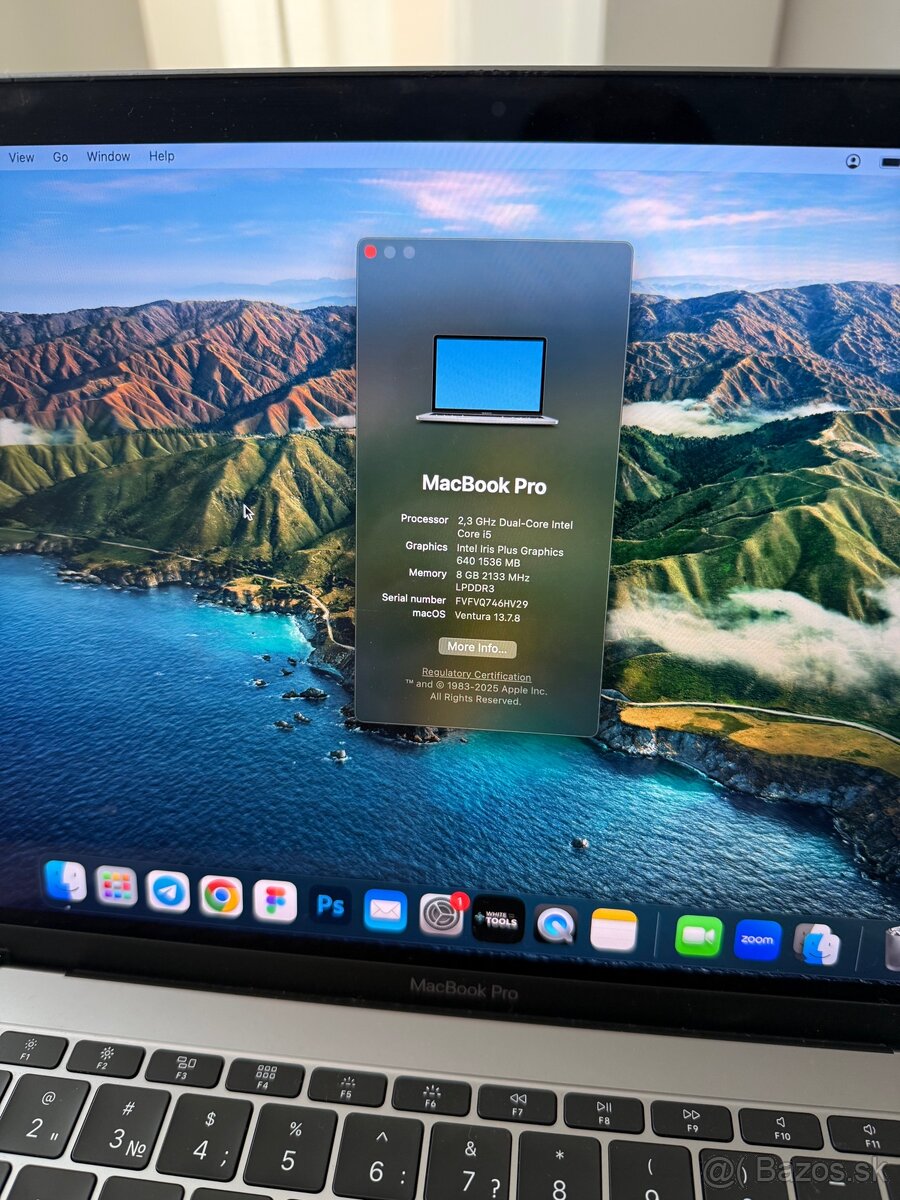
Task: Click the 2,3 GHz Dual-Core Intel processor text
Action: click(515, 529)
